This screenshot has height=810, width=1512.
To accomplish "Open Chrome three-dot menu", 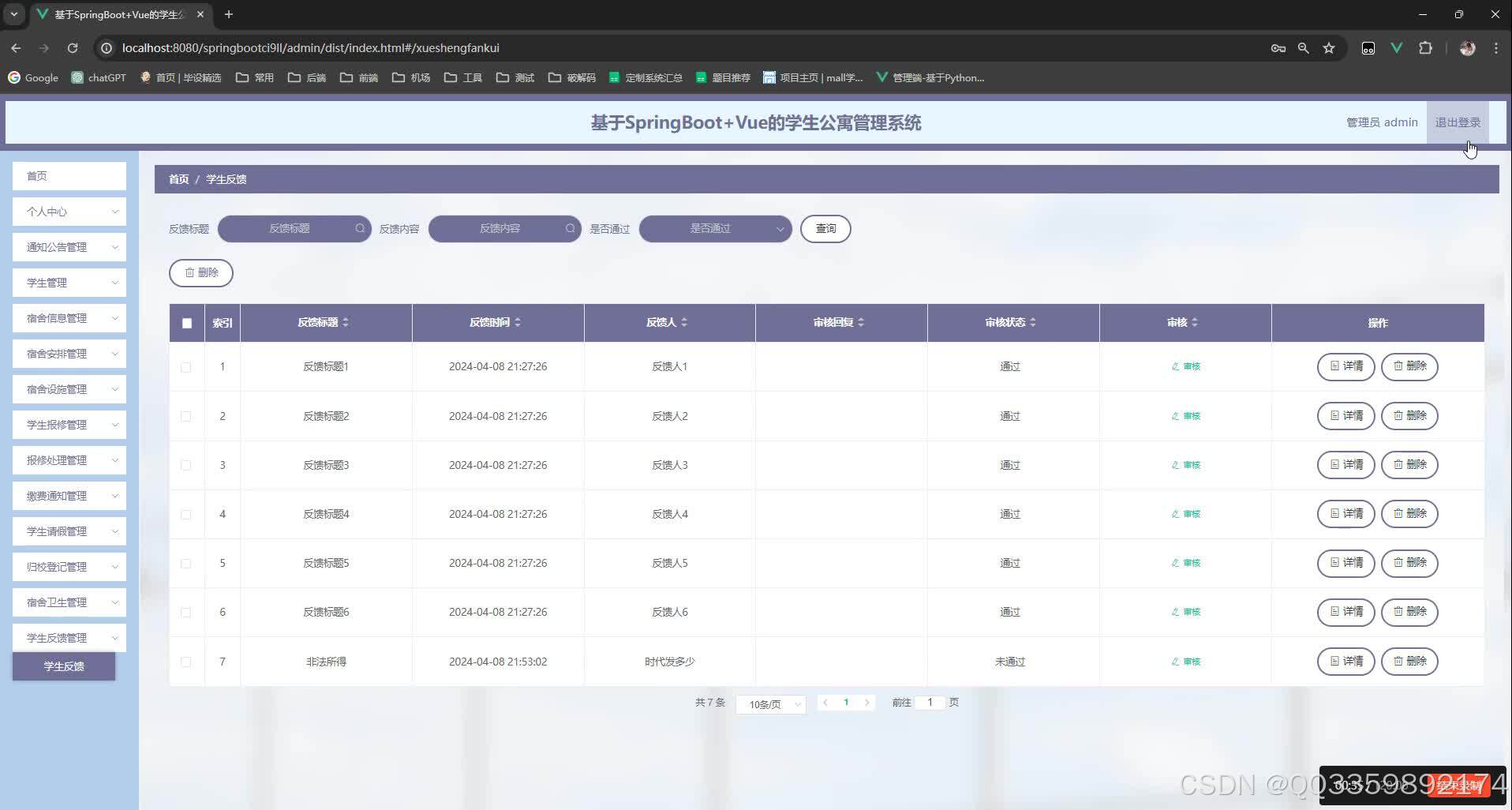I will point(1495,48).
